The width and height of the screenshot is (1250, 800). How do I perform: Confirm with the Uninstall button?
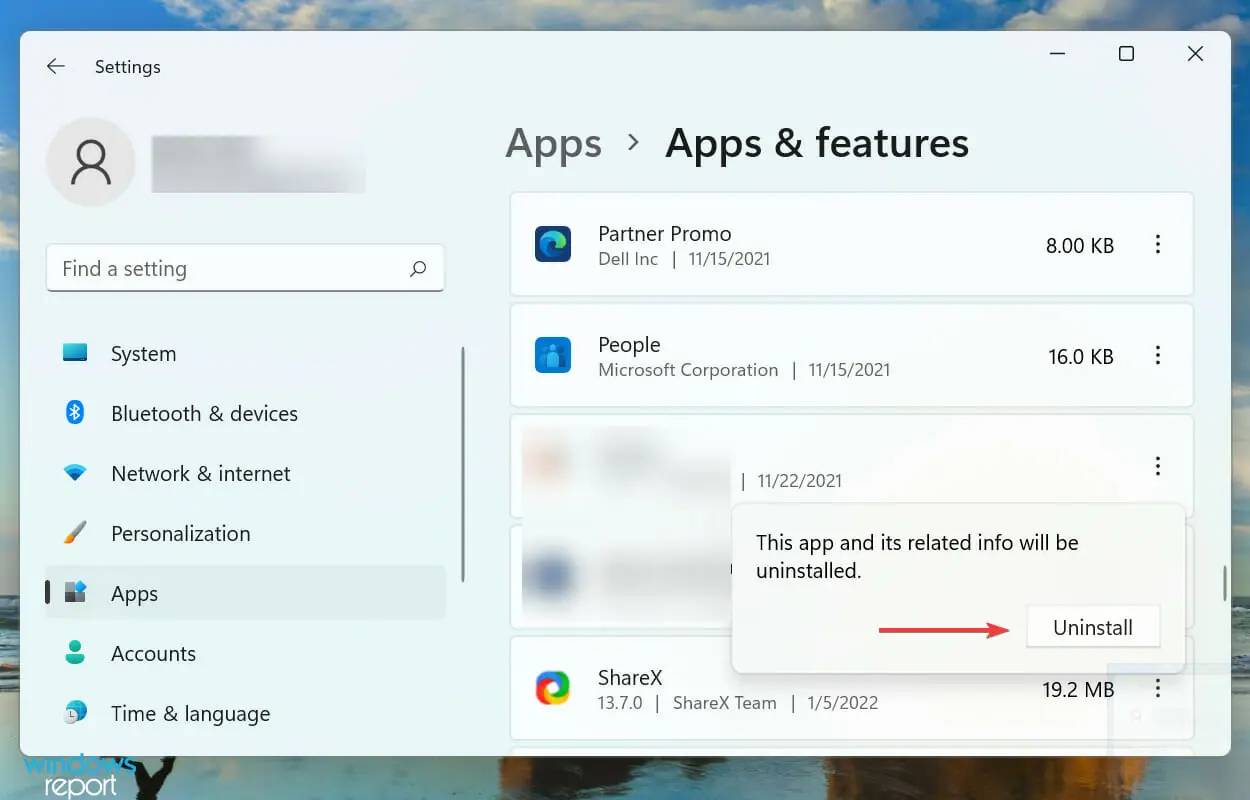coord(1093,628)
